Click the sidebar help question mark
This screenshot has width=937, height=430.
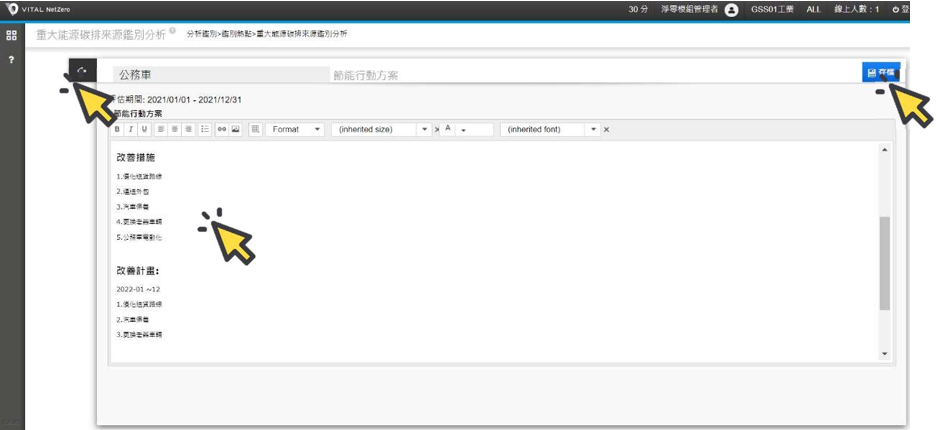click(11, 60)
